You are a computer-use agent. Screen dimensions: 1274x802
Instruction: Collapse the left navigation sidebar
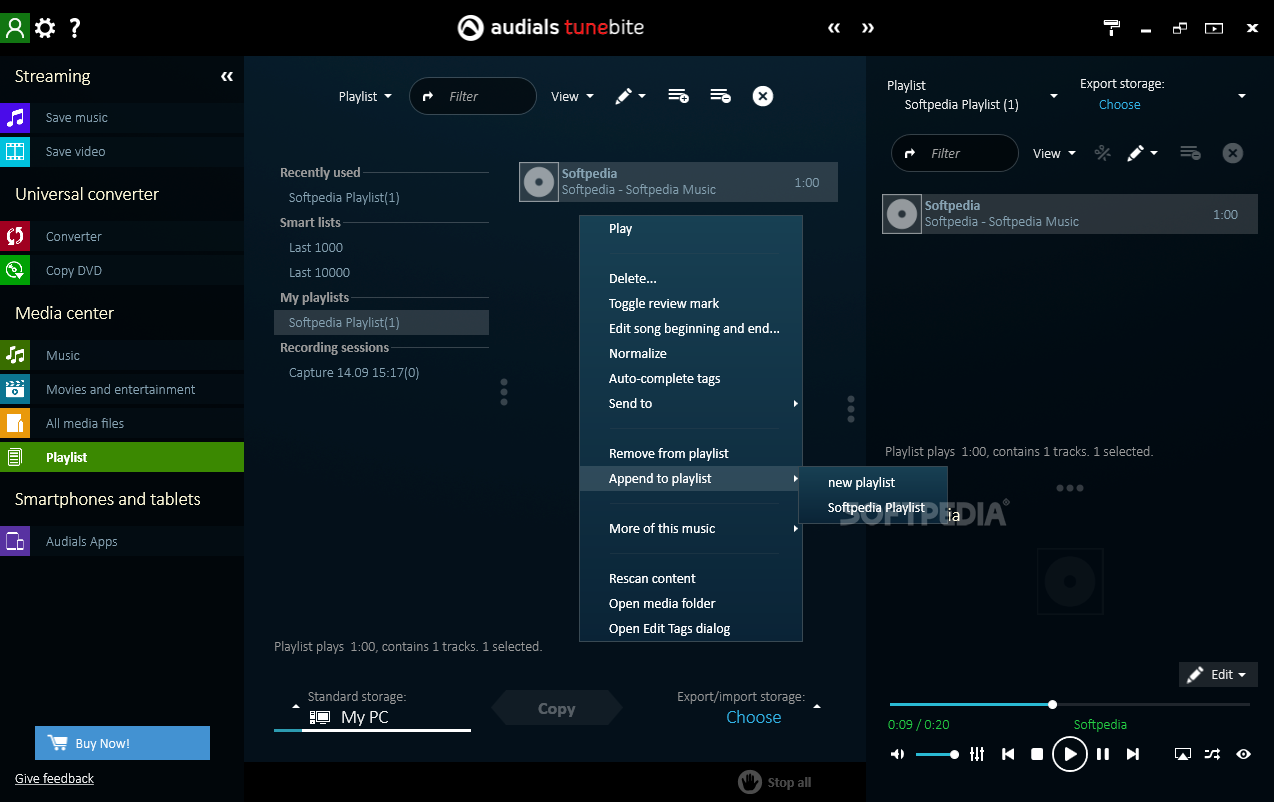[x=227, y=77]
